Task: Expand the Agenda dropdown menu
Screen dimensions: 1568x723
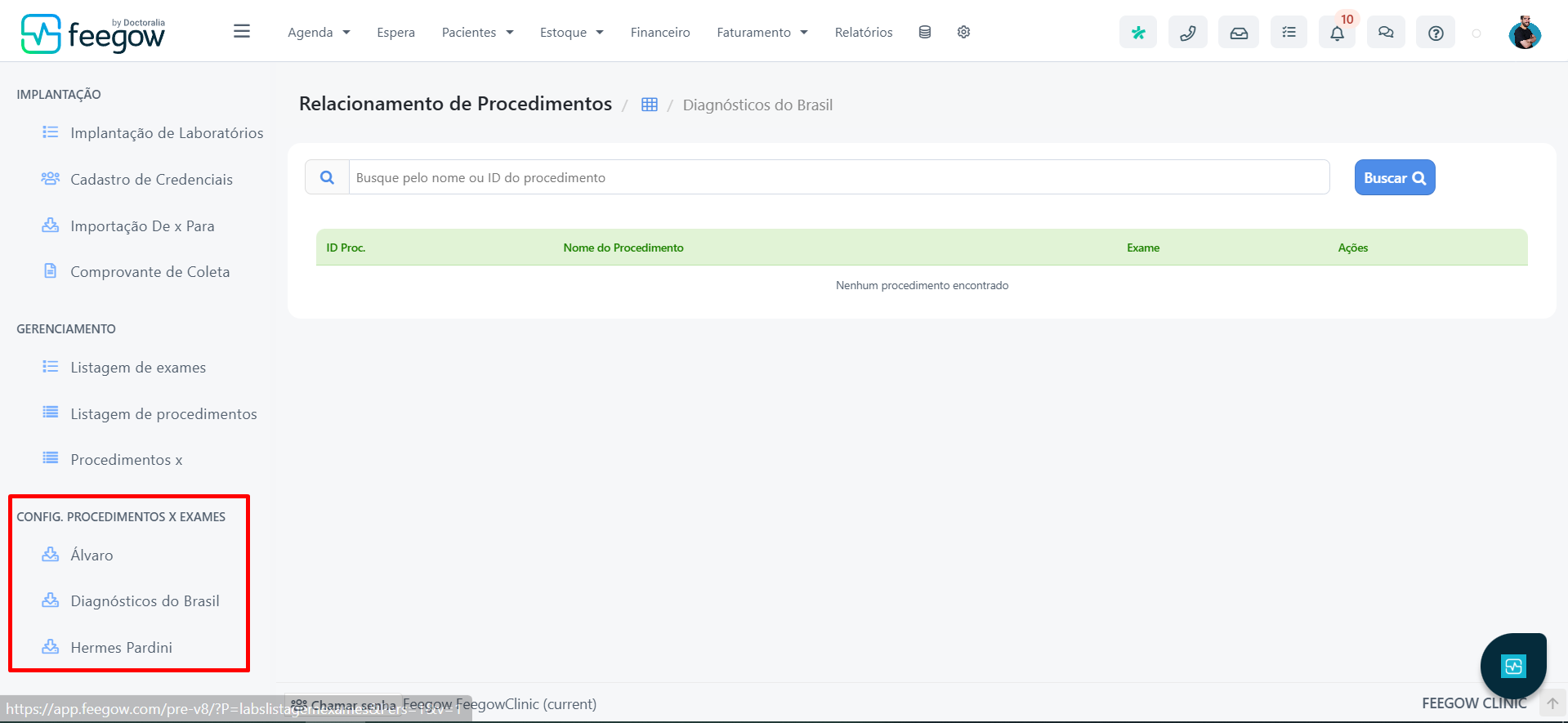Action: 319,32
